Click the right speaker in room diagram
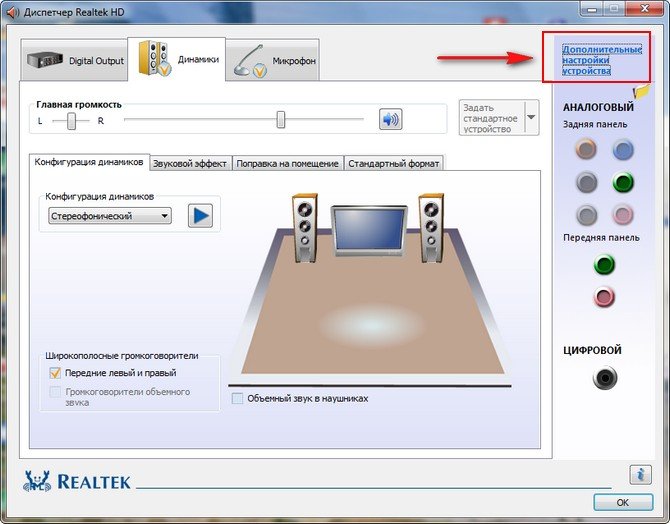The height and width of the screenshot is (524, 670). click(431, 227)
